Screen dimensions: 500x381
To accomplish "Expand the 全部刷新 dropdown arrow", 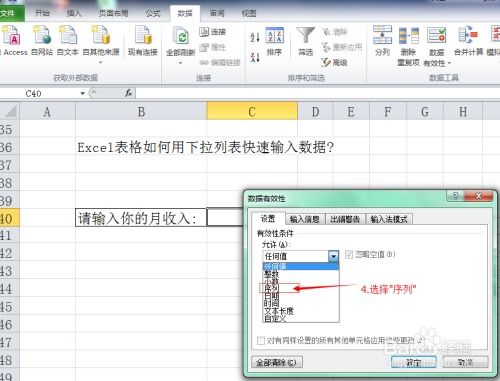I will (x=181, y=63).
